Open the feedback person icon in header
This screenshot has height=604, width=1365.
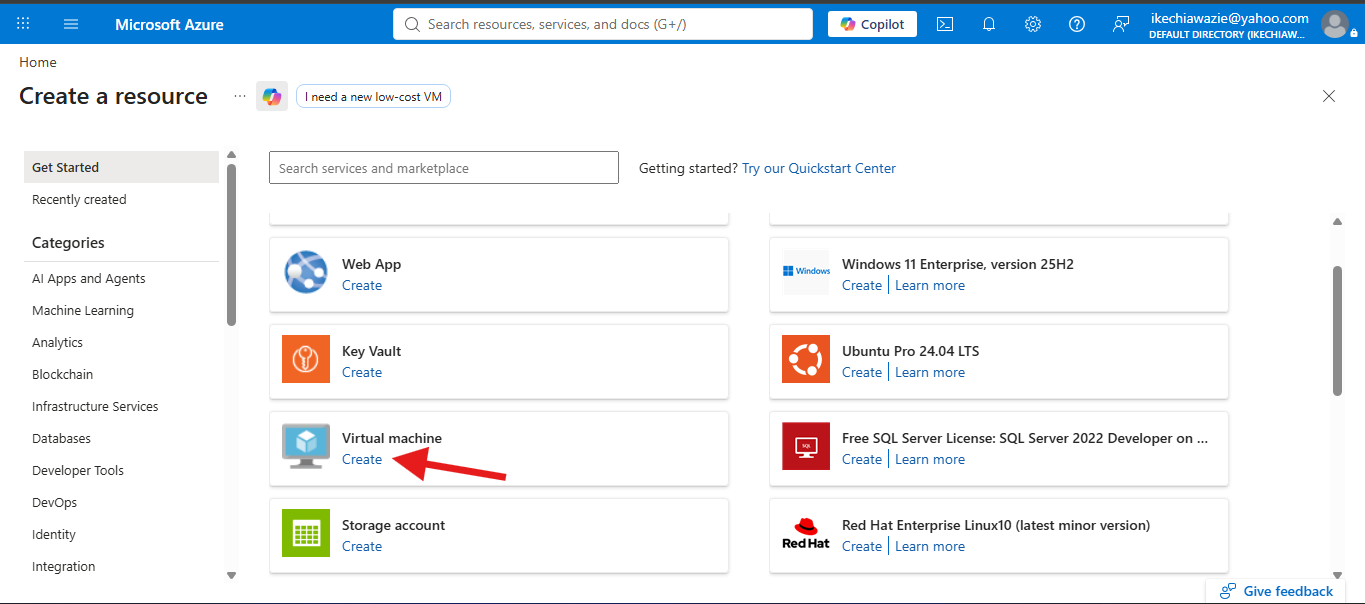click(x=1121, y=24)
